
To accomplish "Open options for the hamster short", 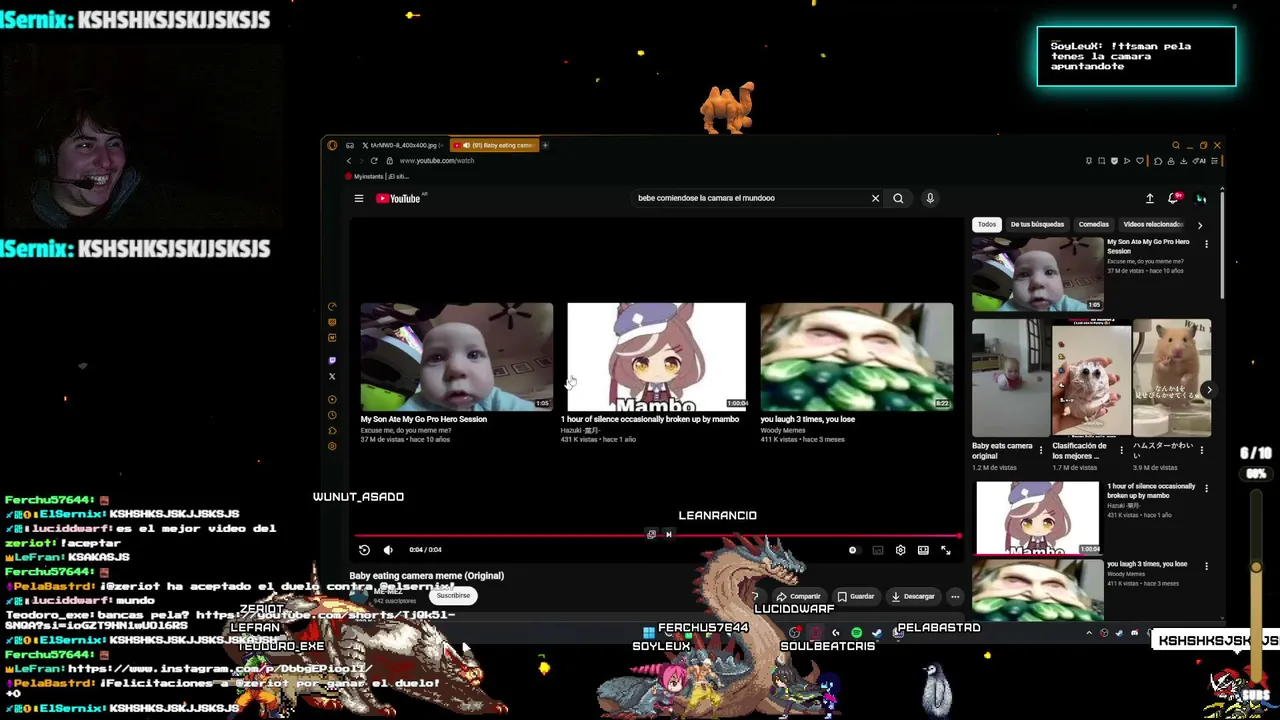I will tap(1202, 451).
